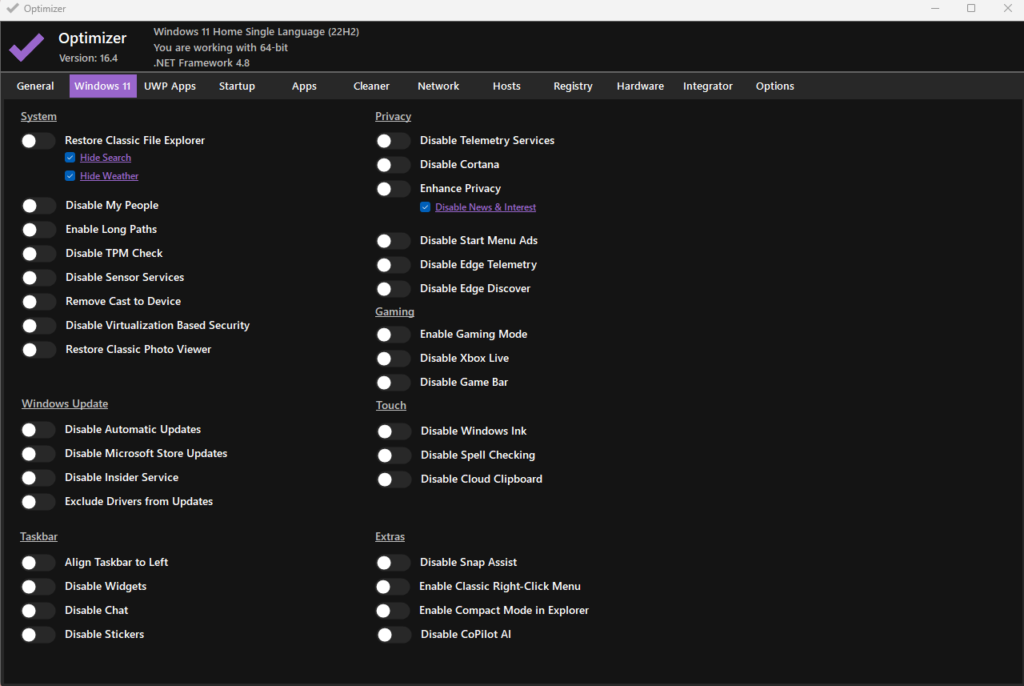The image size is (1024, 686).
Task: Maximize the Optimizer window
Action: click(x=970, y=8)
